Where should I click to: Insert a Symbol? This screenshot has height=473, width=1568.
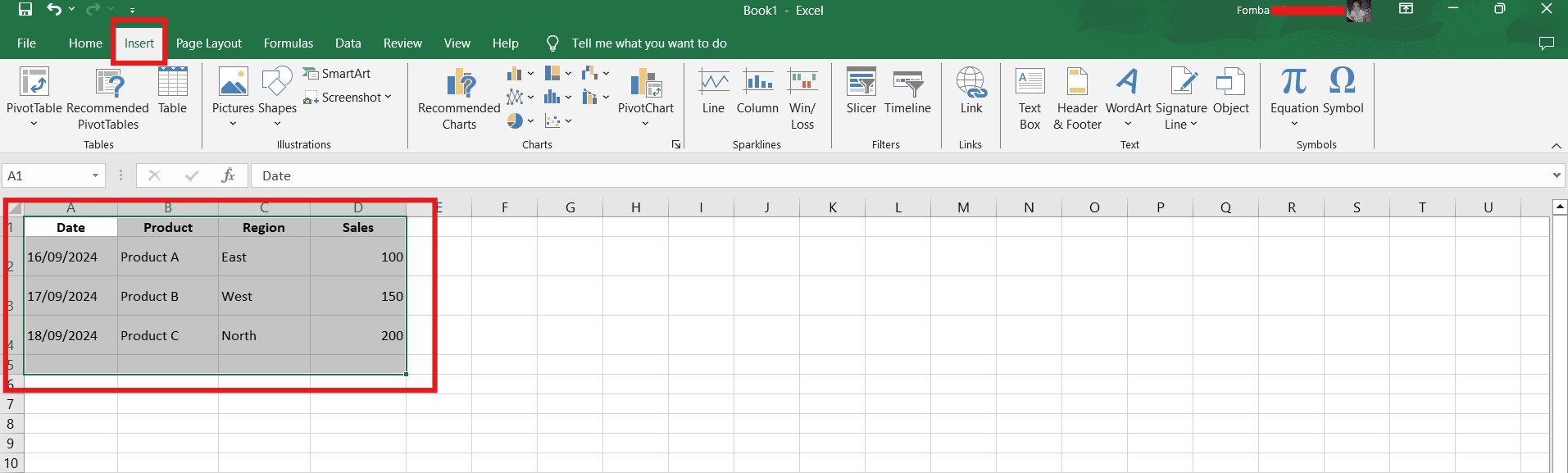pos(1343,91)
